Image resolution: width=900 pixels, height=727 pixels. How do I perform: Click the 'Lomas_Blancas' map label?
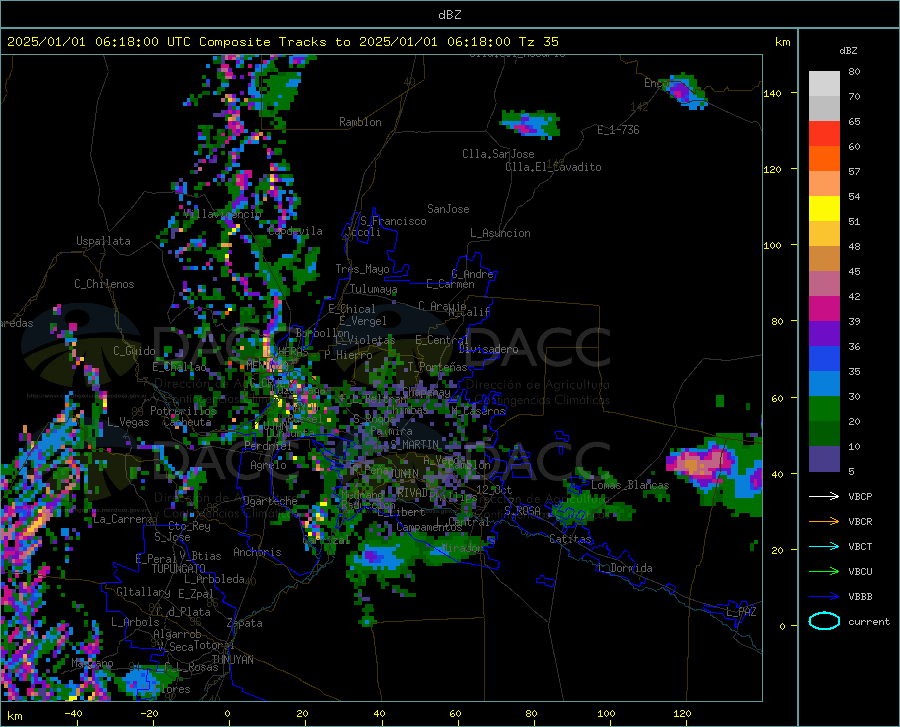(630, 485)
